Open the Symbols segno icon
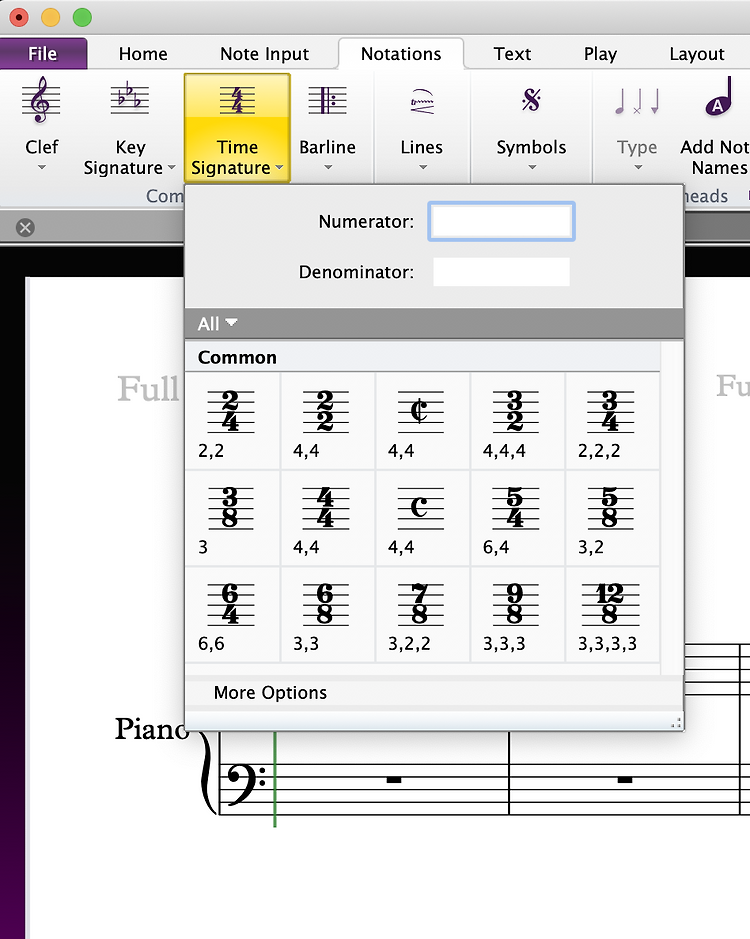This screenshot has width=750, height=939. coord(531,99)
